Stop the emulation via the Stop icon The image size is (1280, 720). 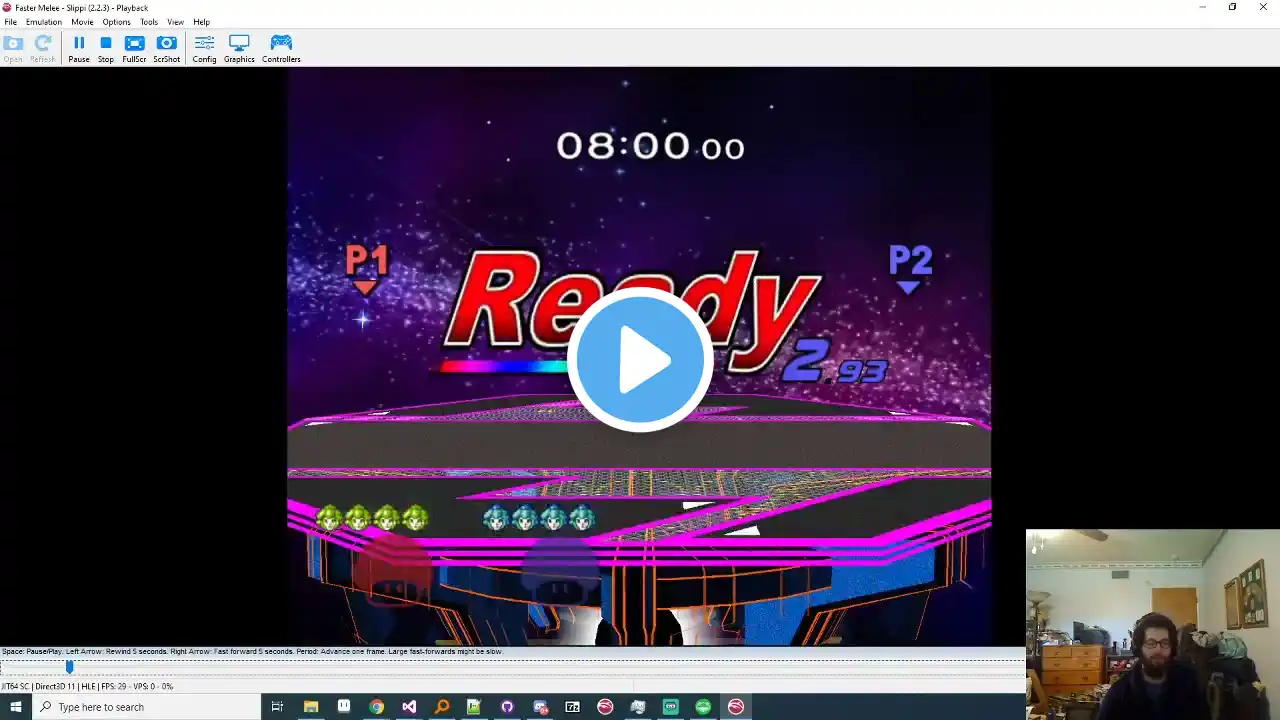(105, 48)
